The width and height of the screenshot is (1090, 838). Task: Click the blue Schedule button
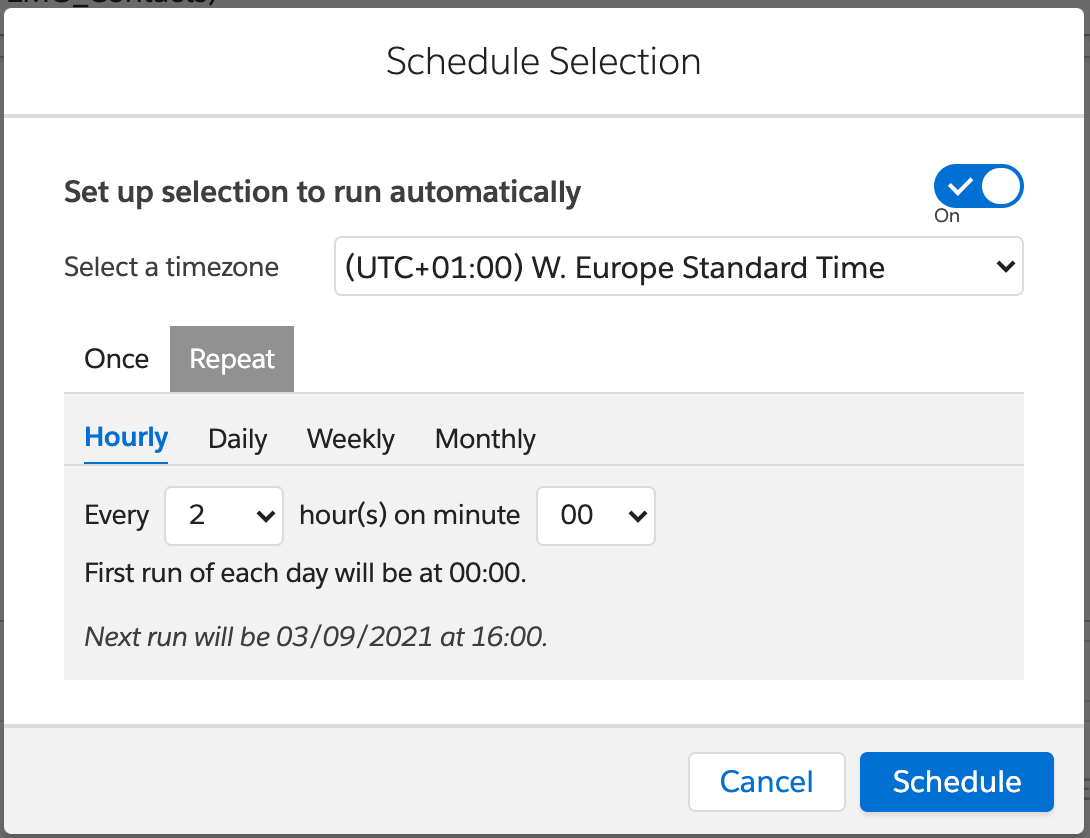[956, 781]
